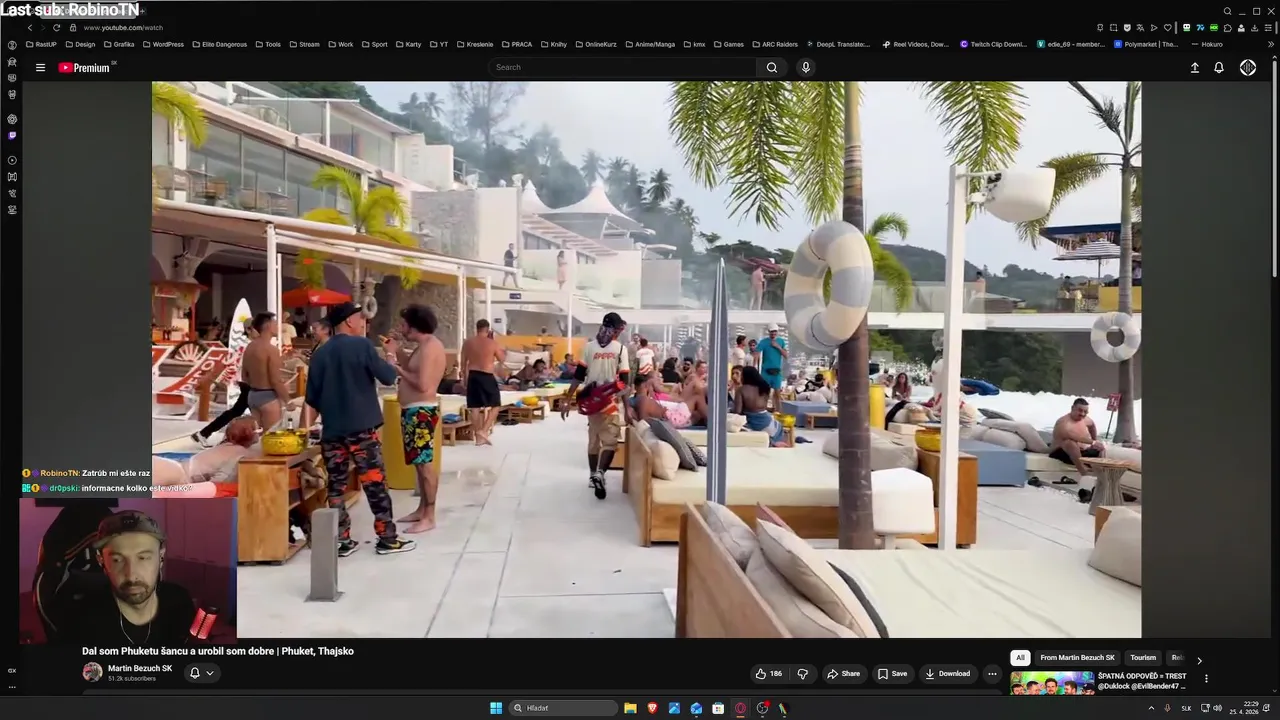Start voice search with the microphone
Viewport: 1280px width, 720px height.
click(x=806, y=67)
